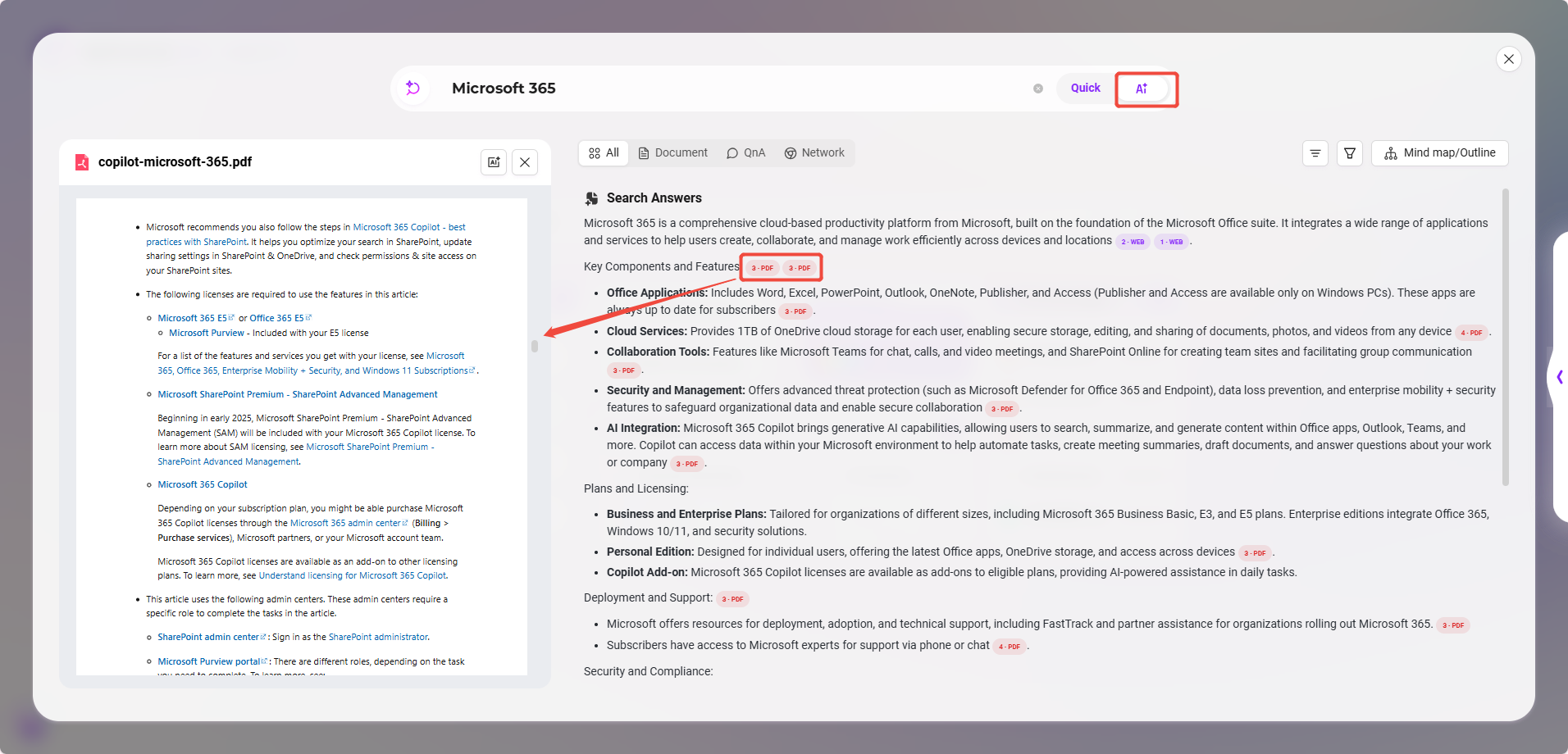Select the Document tab
The height and width of the screenshot is (754, 1568).
pos(673,153)
